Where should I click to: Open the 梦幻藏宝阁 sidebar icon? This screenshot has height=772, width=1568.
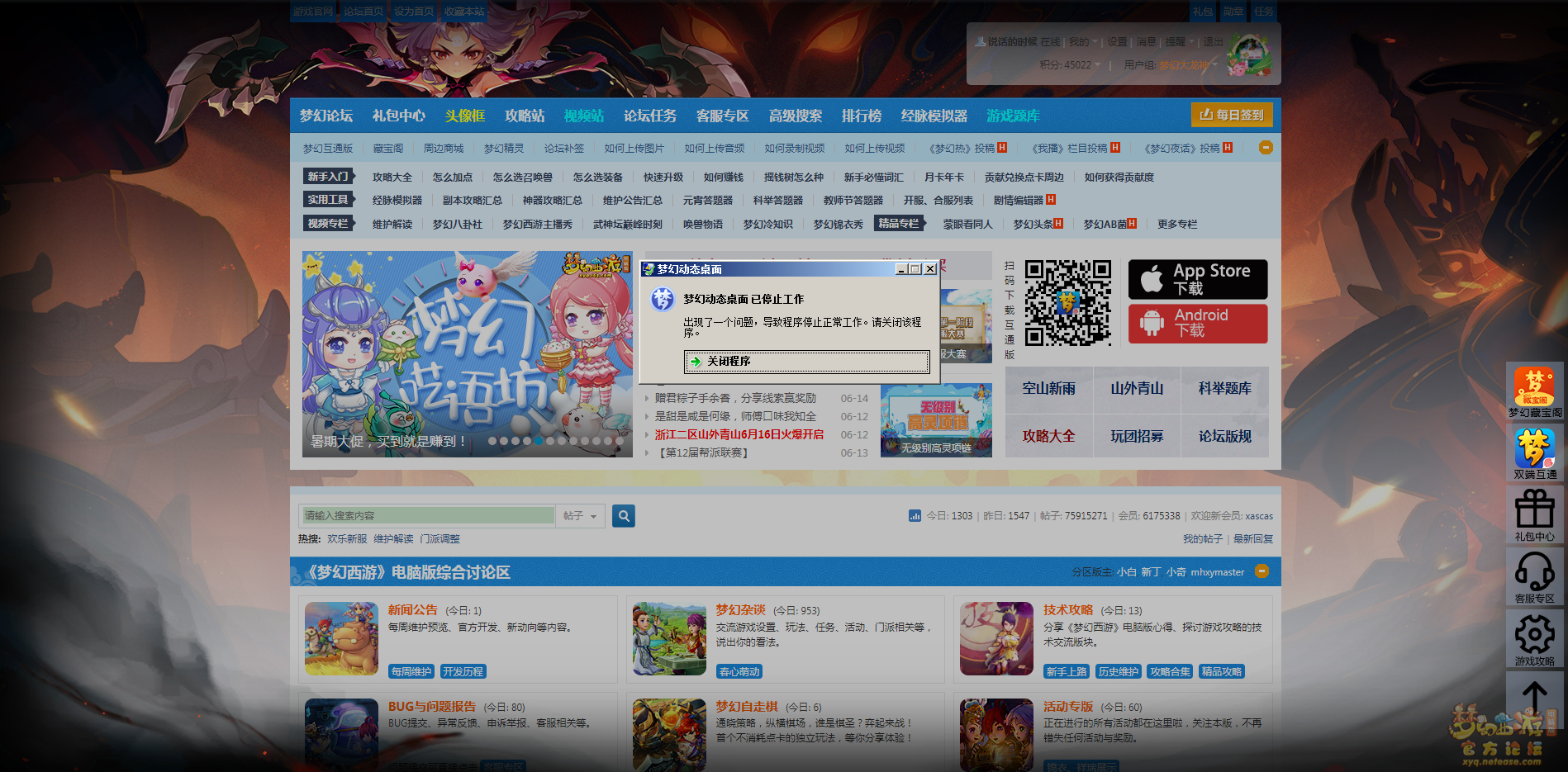pyautogui.click(x=1535, y=392)
